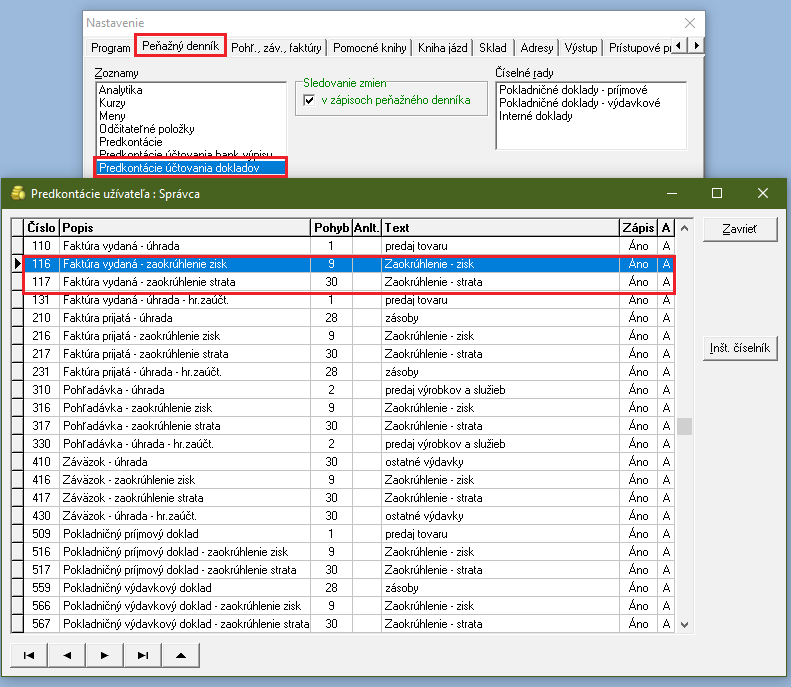The width and height of the screenshot is (791, 687).
Task: Open the Pomocné knihy tab
Action: coord(369,47)
